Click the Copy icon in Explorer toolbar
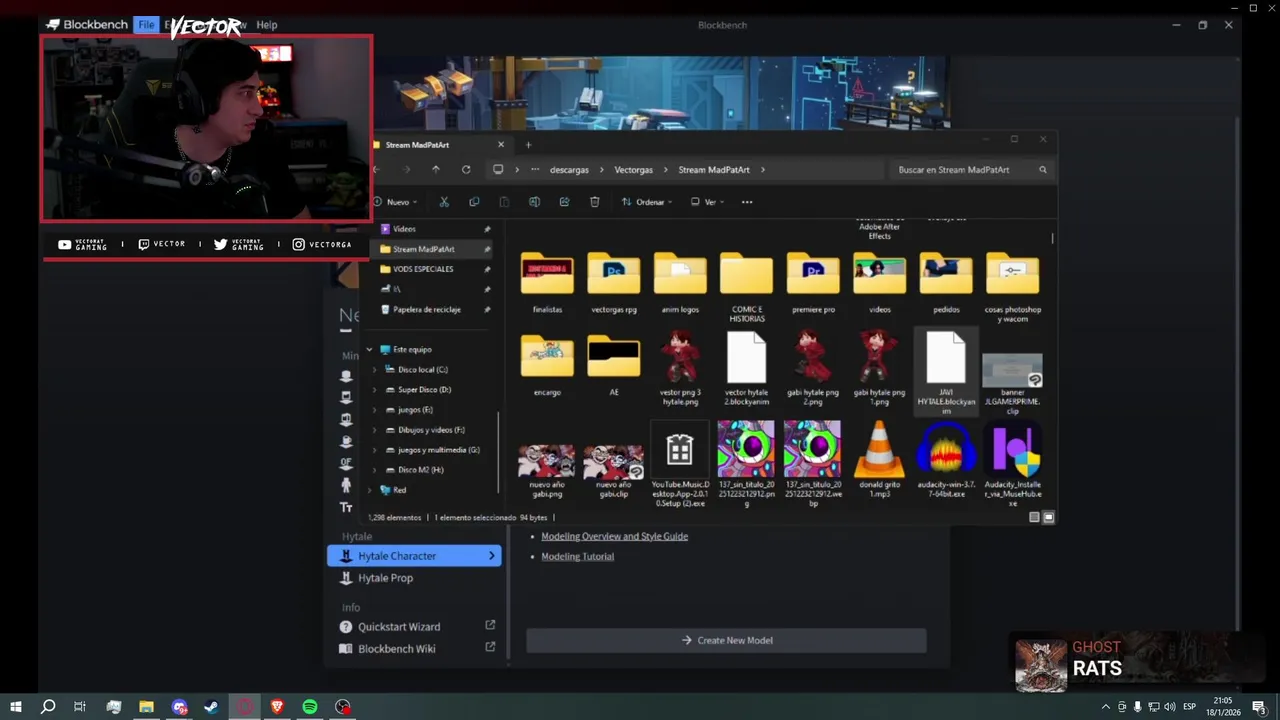This screenshot has width=1280, height=720. click(474, 202)
